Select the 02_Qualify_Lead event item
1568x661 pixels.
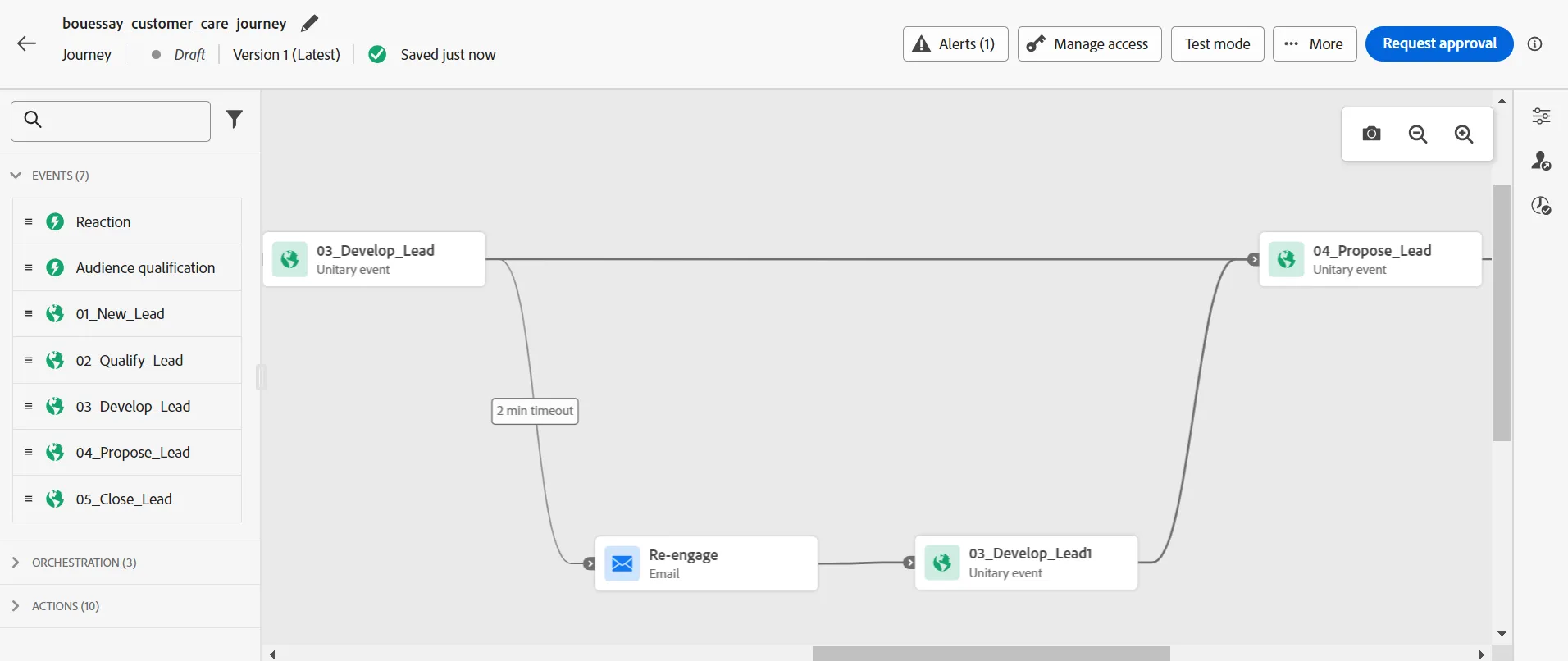127,360
